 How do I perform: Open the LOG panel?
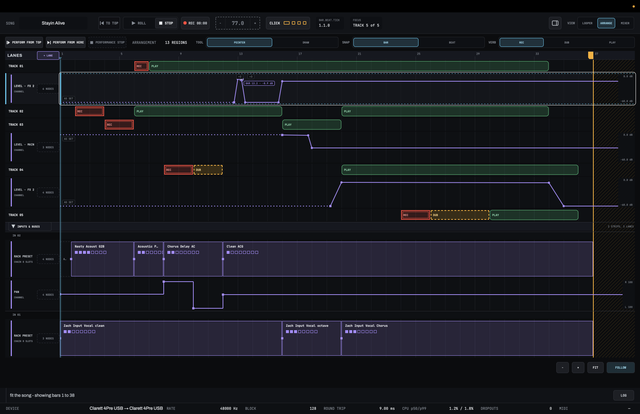623,395
